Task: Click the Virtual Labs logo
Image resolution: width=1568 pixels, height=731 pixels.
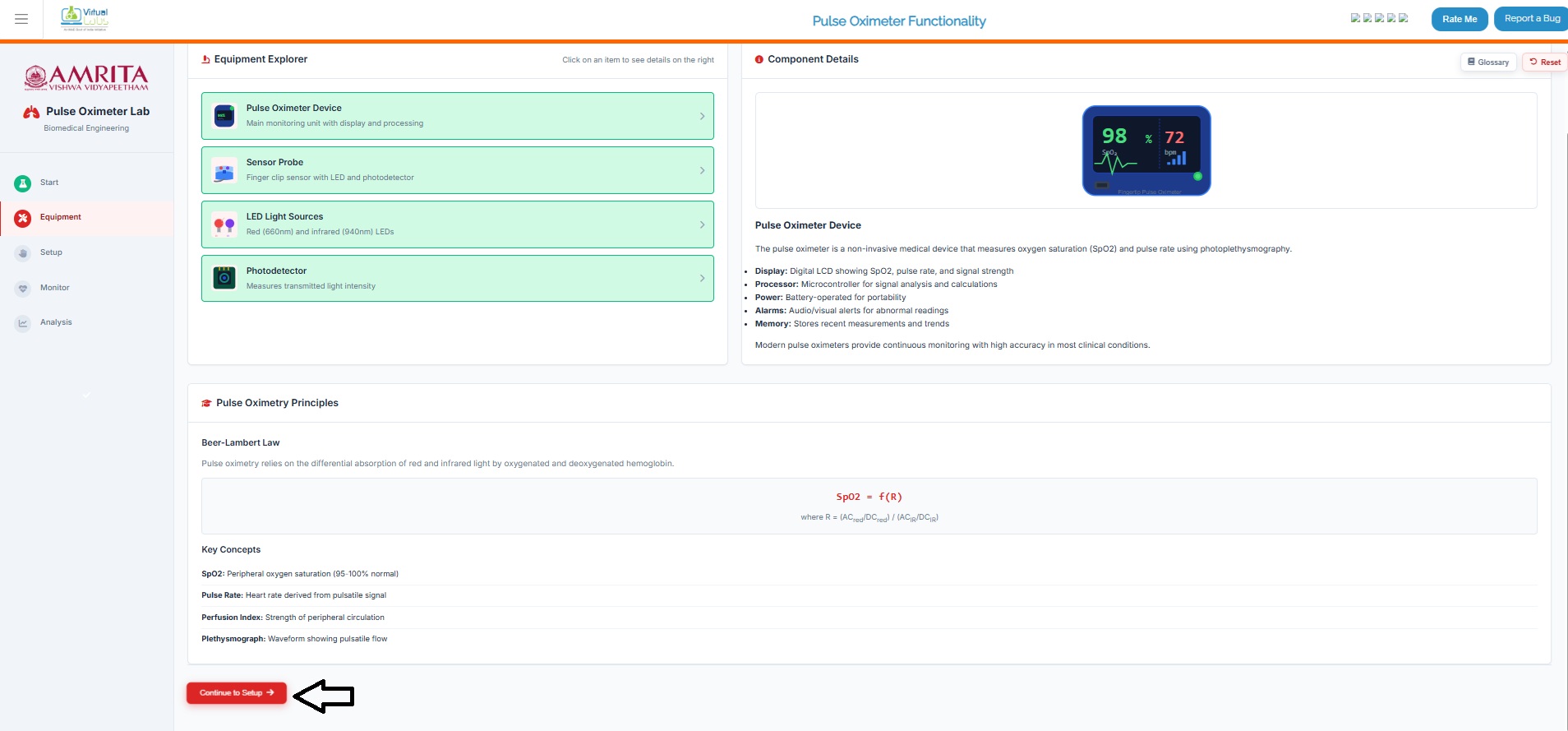Action: [x=85, y=18]
